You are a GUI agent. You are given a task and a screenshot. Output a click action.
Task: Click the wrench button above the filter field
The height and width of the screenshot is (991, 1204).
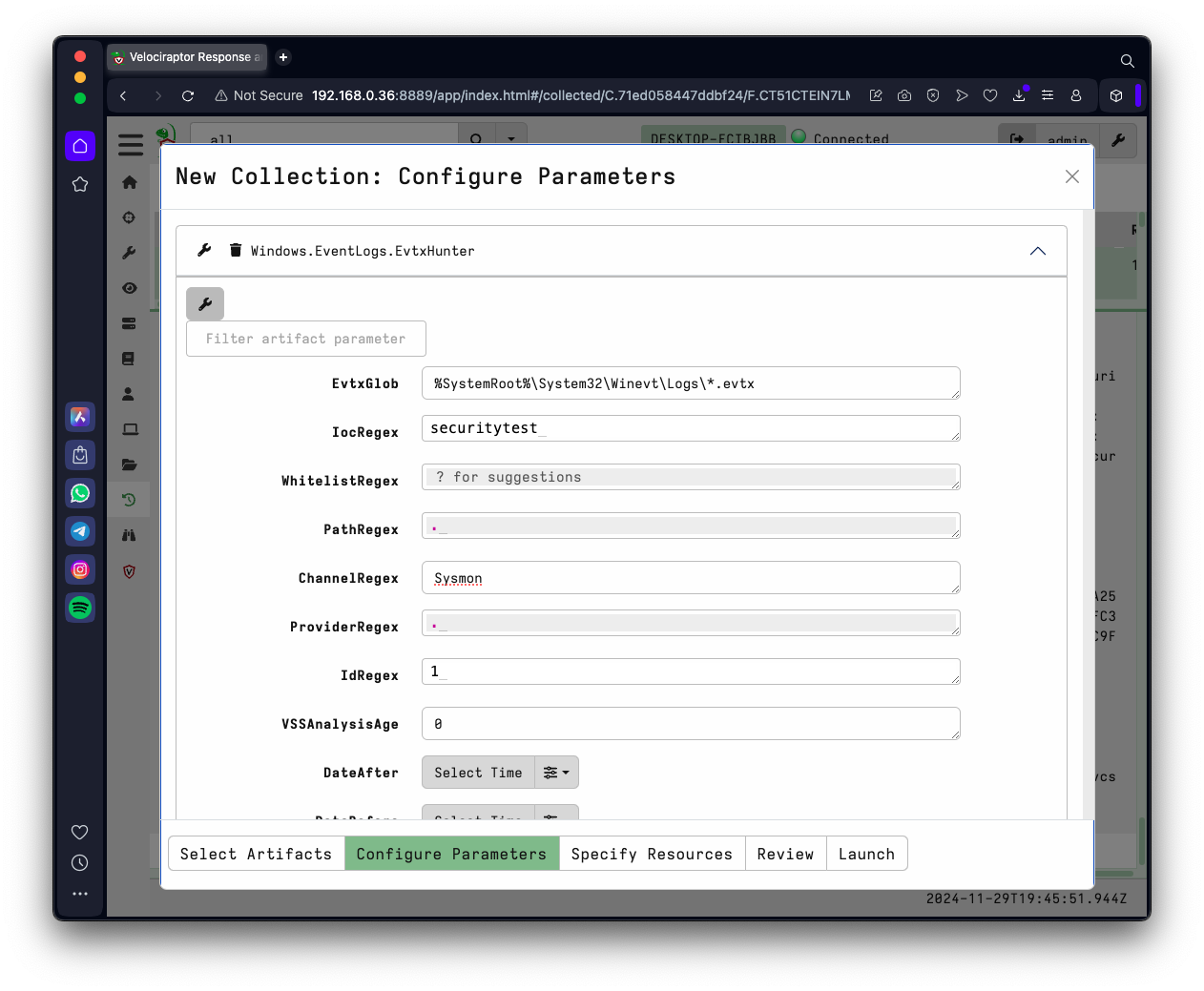tap(205, 304)
